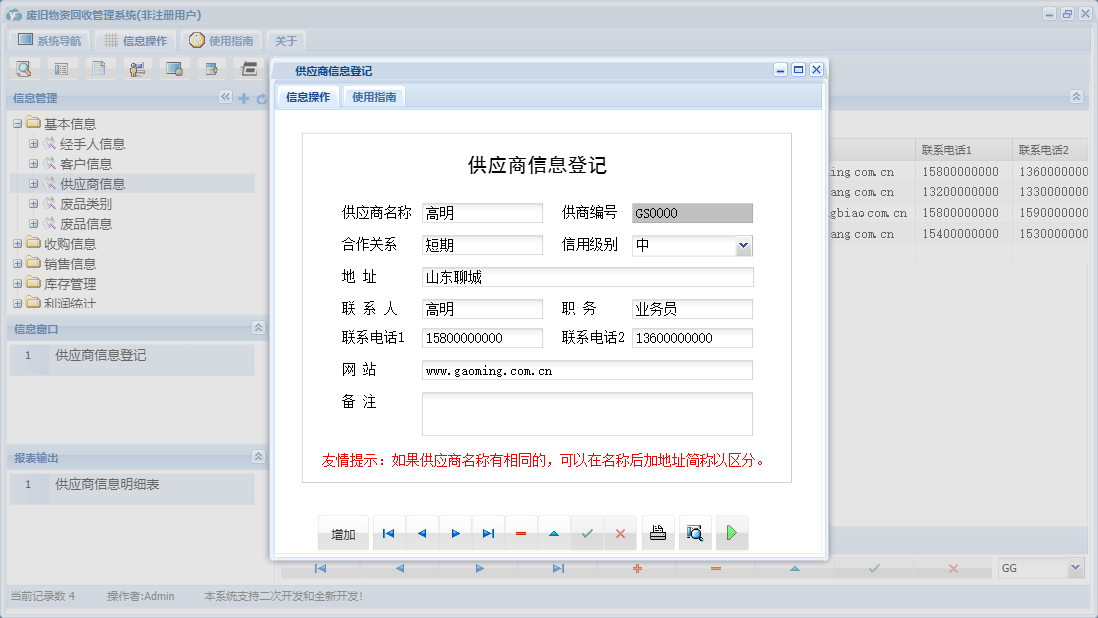Select the search magnifier icon on main toolbar

[x=24, y=68]
